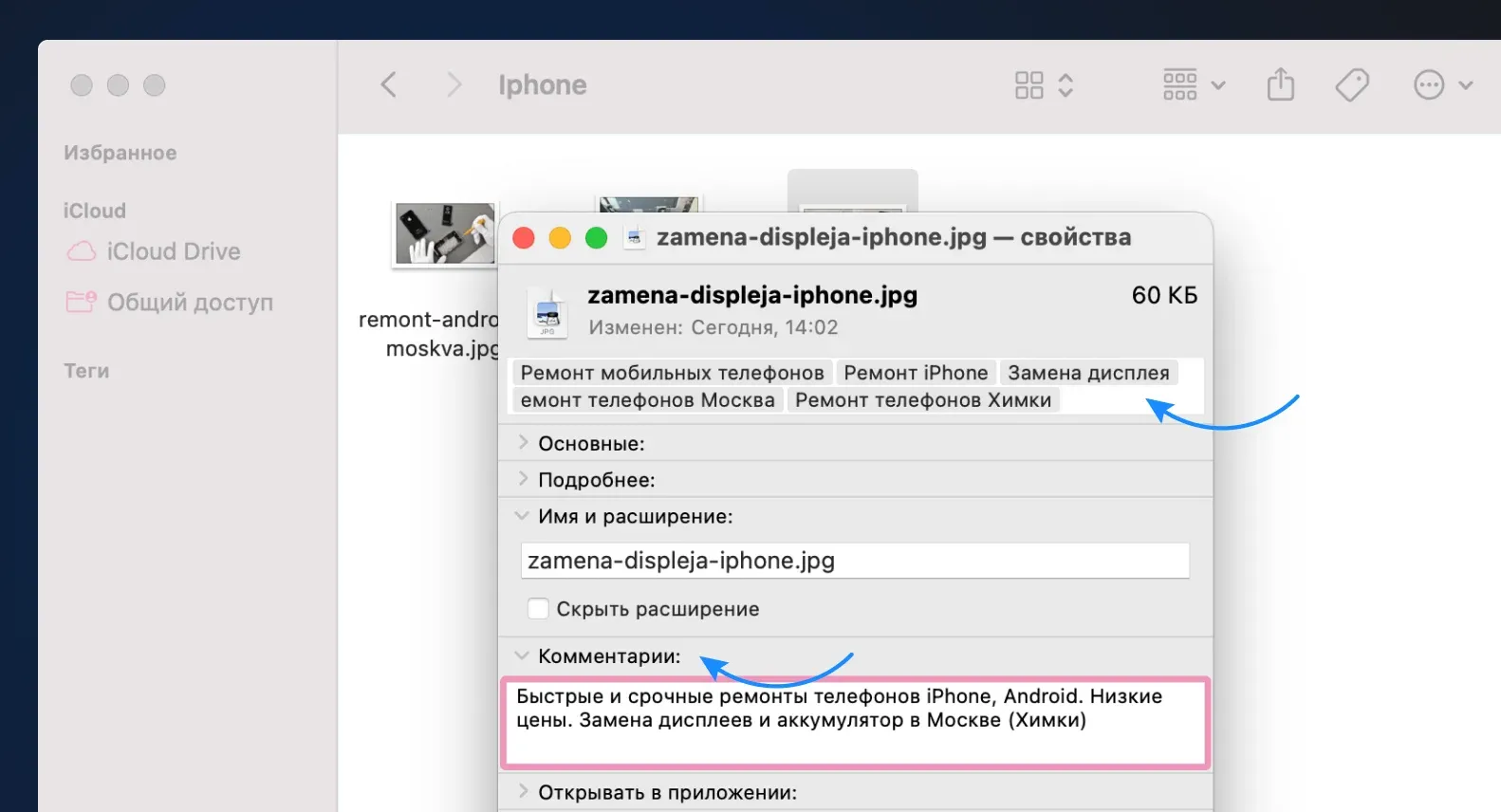This screenshot has width=1501, height=812.
Task: Click the remont-andro moskva.jpg file name
Action: [429, 334]
